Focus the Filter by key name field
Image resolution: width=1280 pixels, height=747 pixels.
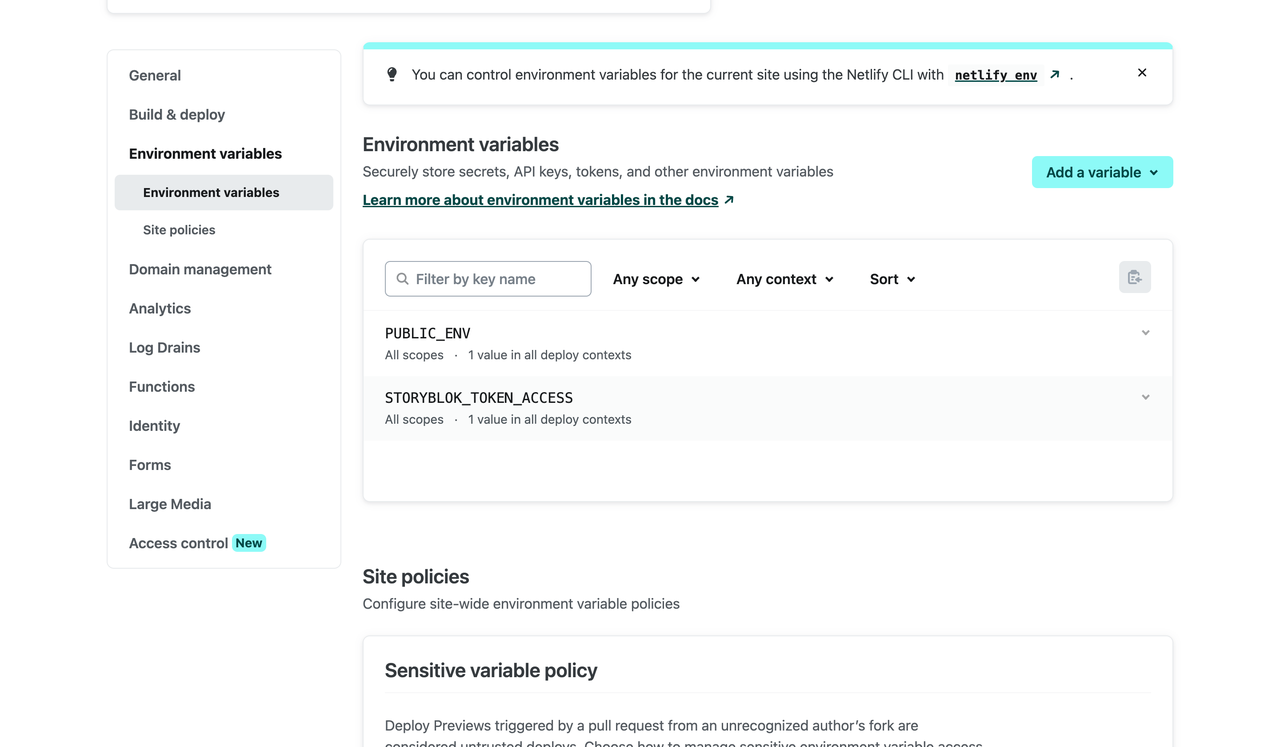click(488, 279)
